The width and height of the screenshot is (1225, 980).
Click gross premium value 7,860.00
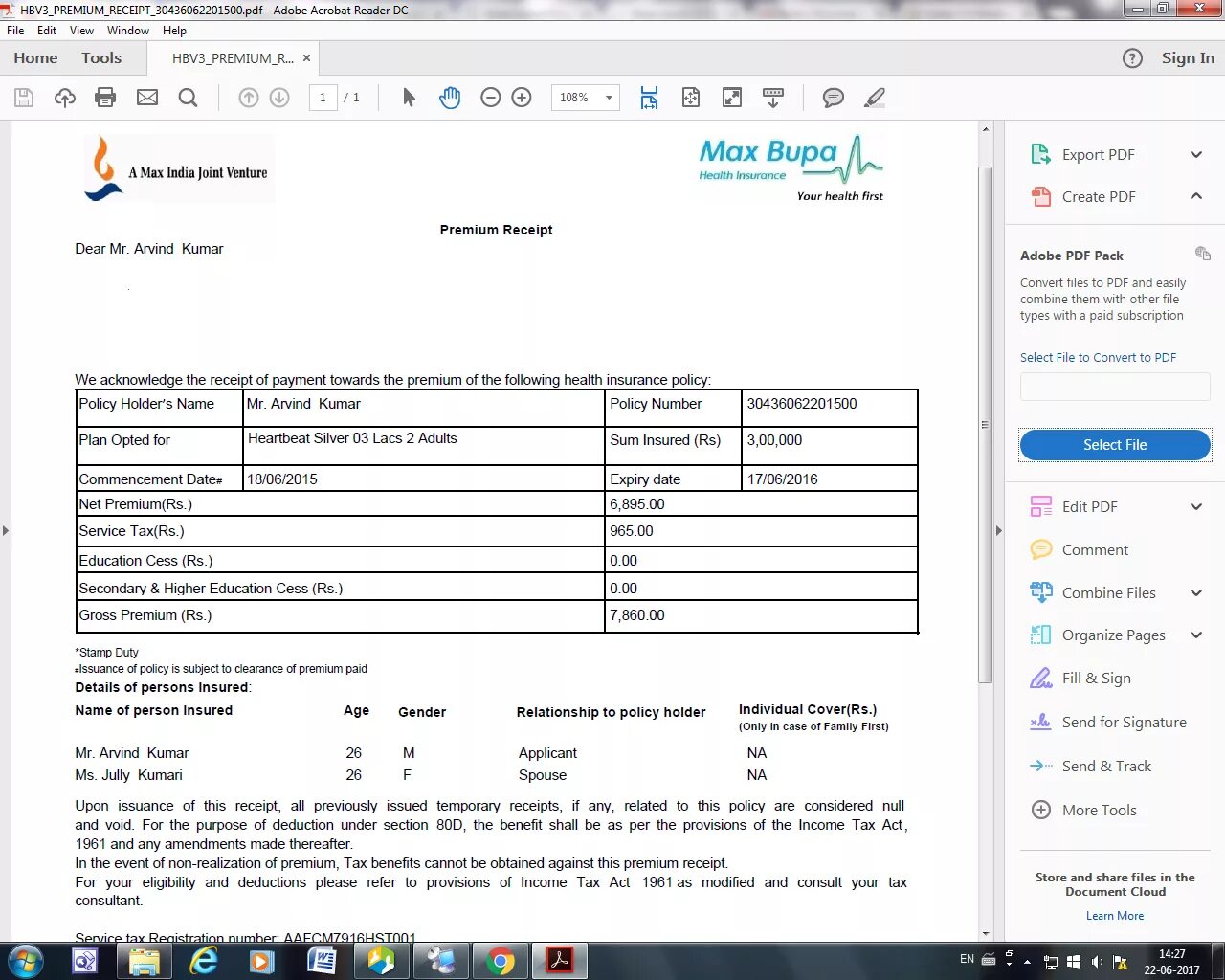point(637,615)
